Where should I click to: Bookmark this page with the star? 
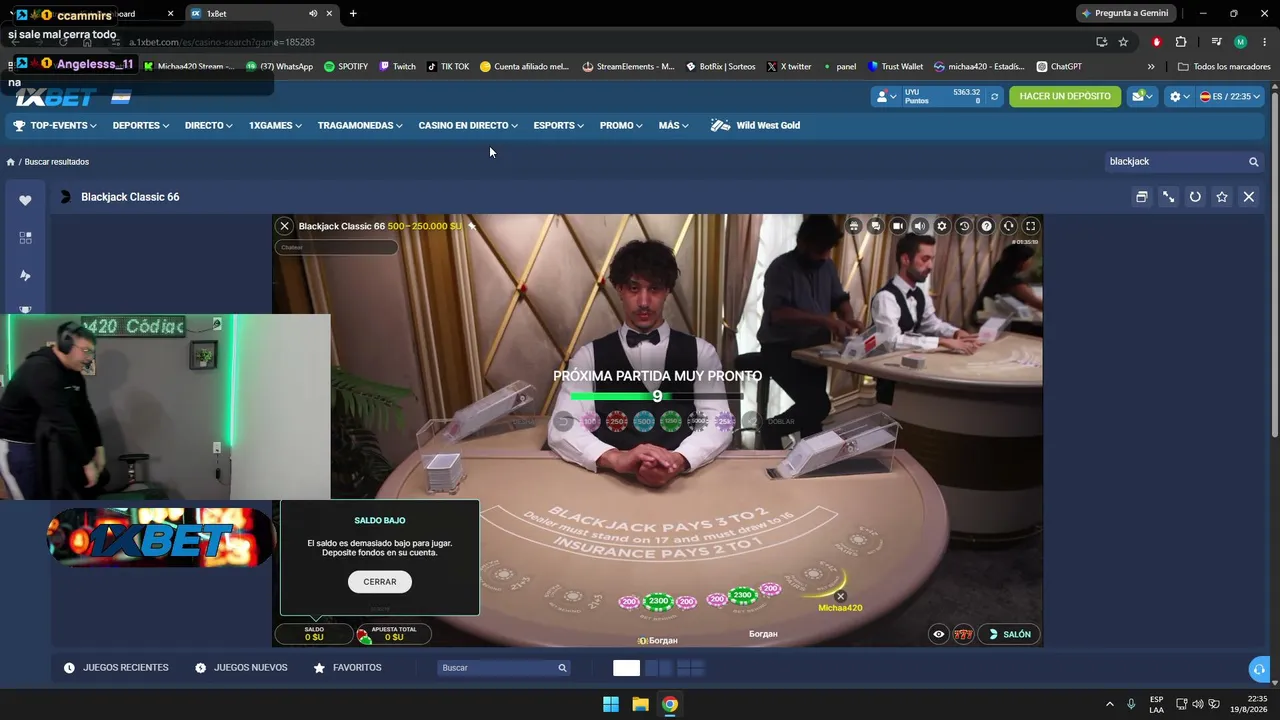click(x=1123, y=42)
